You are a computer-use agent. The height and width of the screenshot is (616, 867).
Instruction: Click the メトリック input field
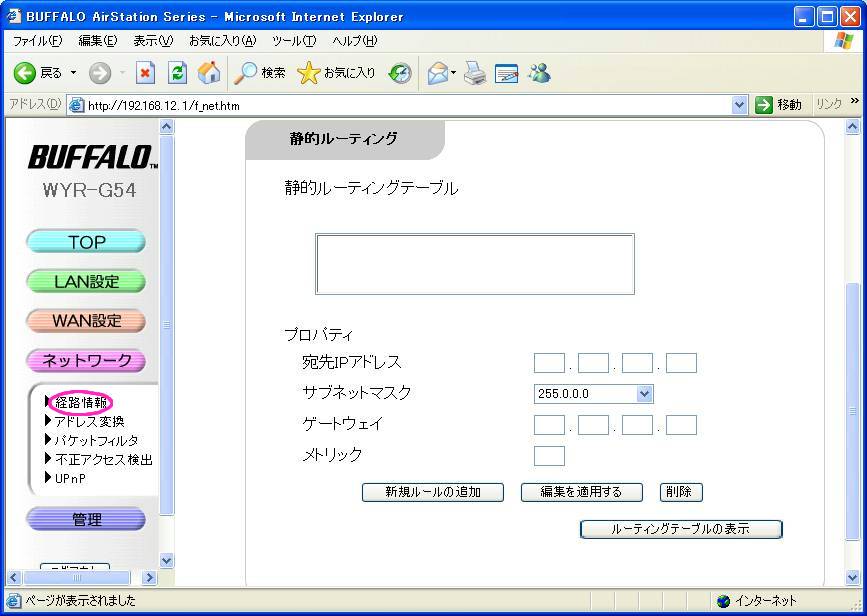tap(549, 456)
